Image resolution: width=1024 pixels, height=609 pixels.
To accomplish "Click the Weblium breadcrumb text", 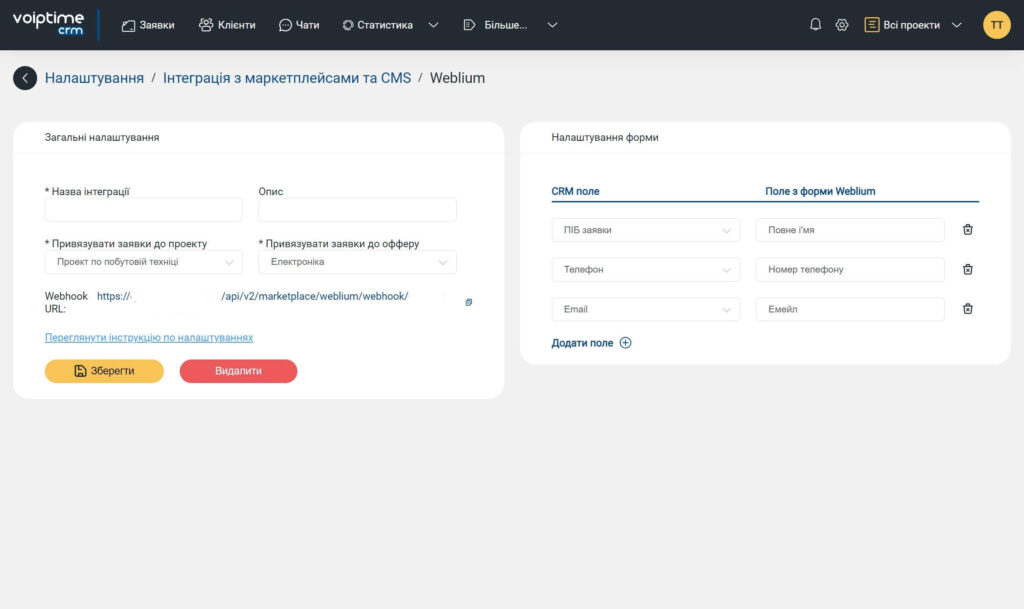I will coord(457,78).
